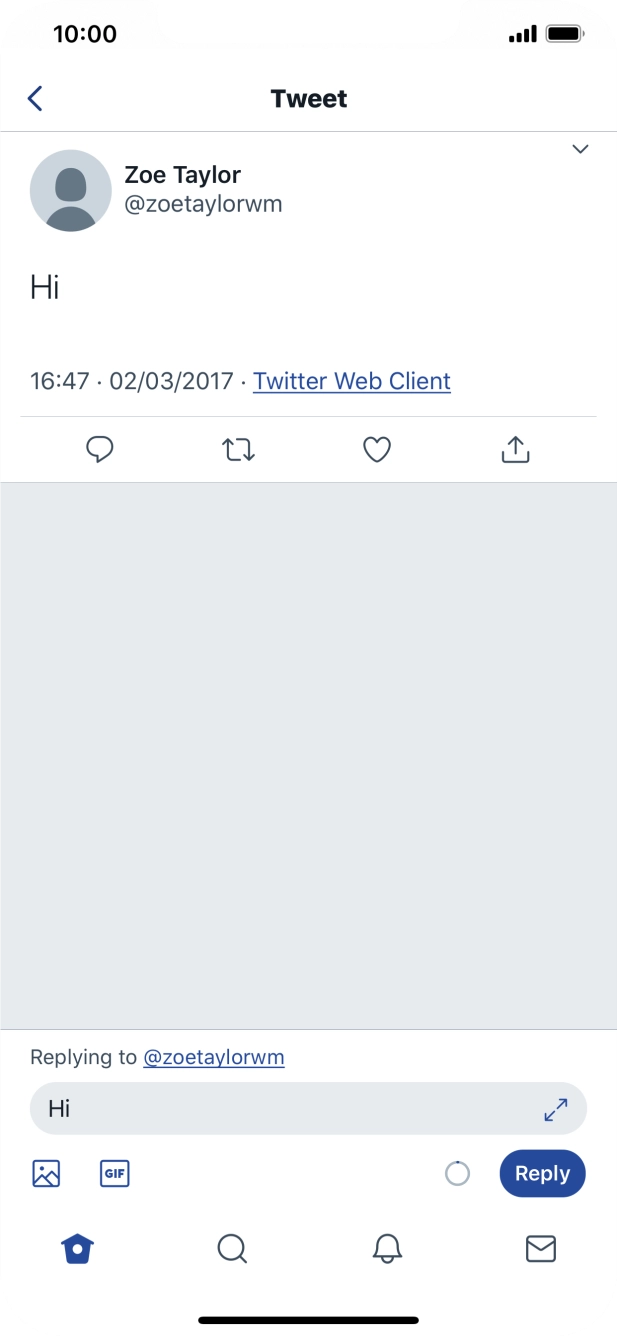Viewport: 617px width, 1336px height.
Task: Expand the reply composer to fullscreen
Action: point(555,1109)
